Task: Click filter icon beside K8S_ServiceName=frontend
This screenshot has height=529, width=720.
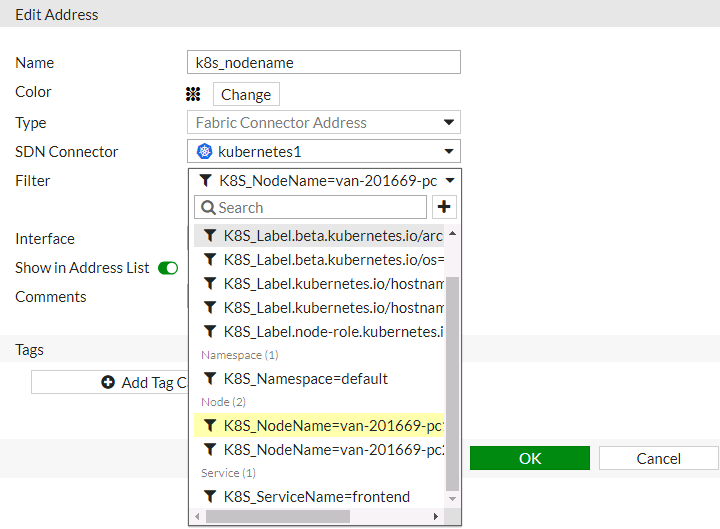Action: pyautogui.click(x=210, y=497)
